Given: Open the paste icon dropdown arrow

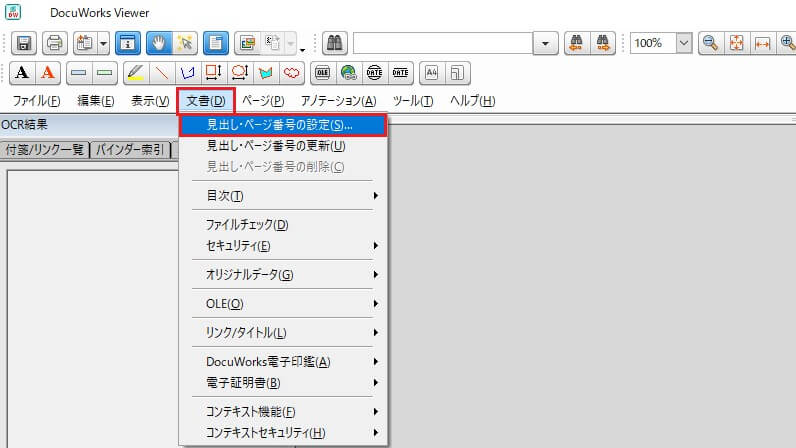Looking at the screenshot, I should [x=103, y=43].
